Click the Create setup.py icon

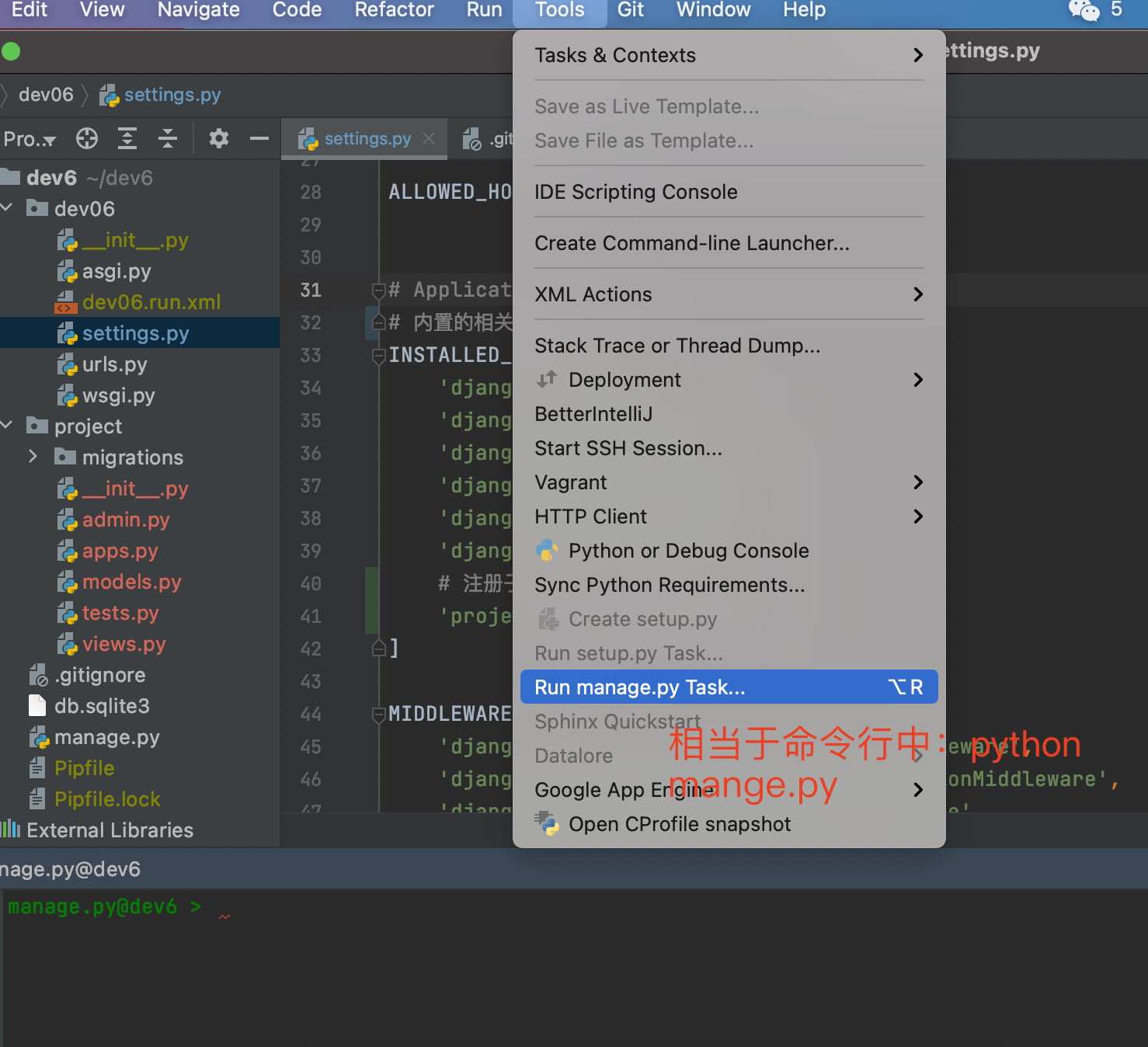[x=548, y=619]
